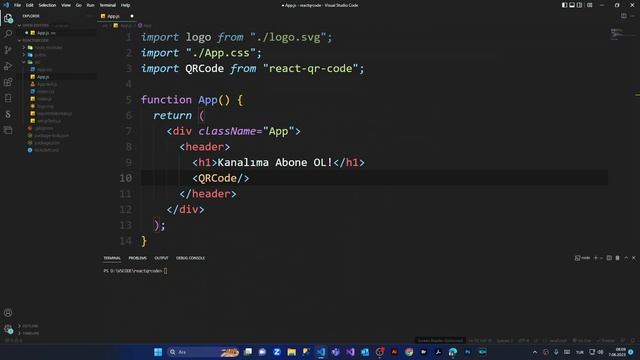
Task: Open the Go menu
Action: click(x=79, y=5)
